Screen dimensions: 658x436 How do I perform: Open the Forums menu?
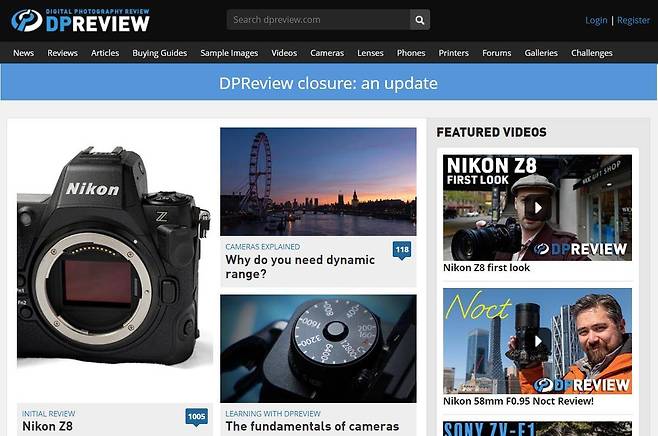496,53
